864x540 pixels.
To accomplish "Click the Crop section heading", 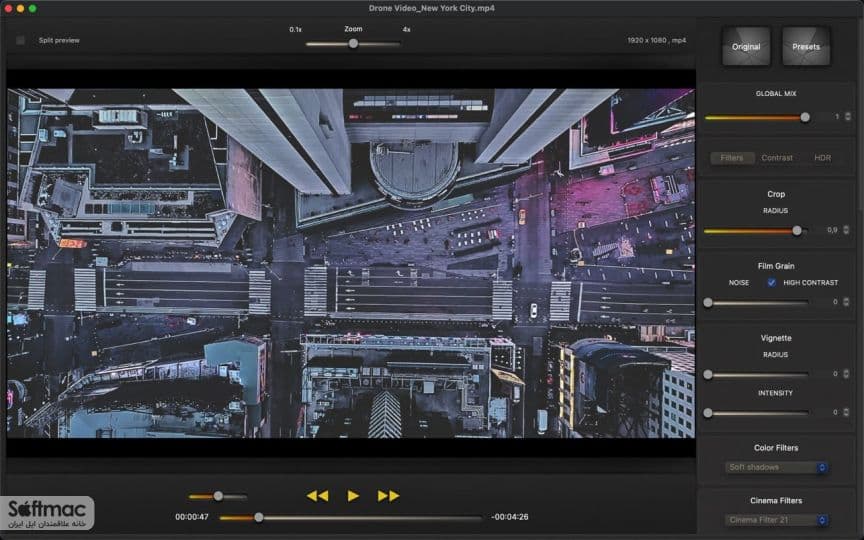I will point(776,194).
